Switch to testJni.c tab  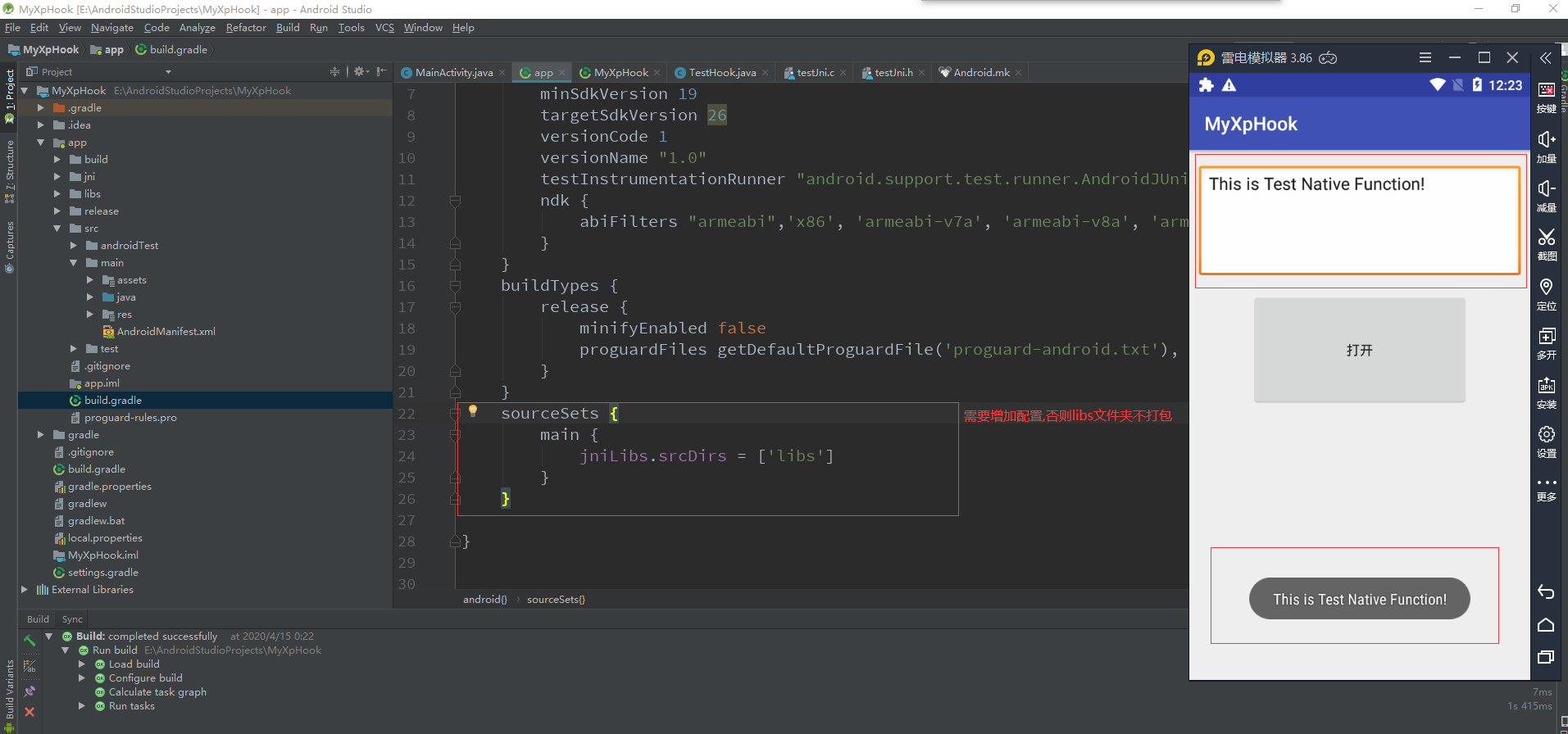tap(815, 73)
